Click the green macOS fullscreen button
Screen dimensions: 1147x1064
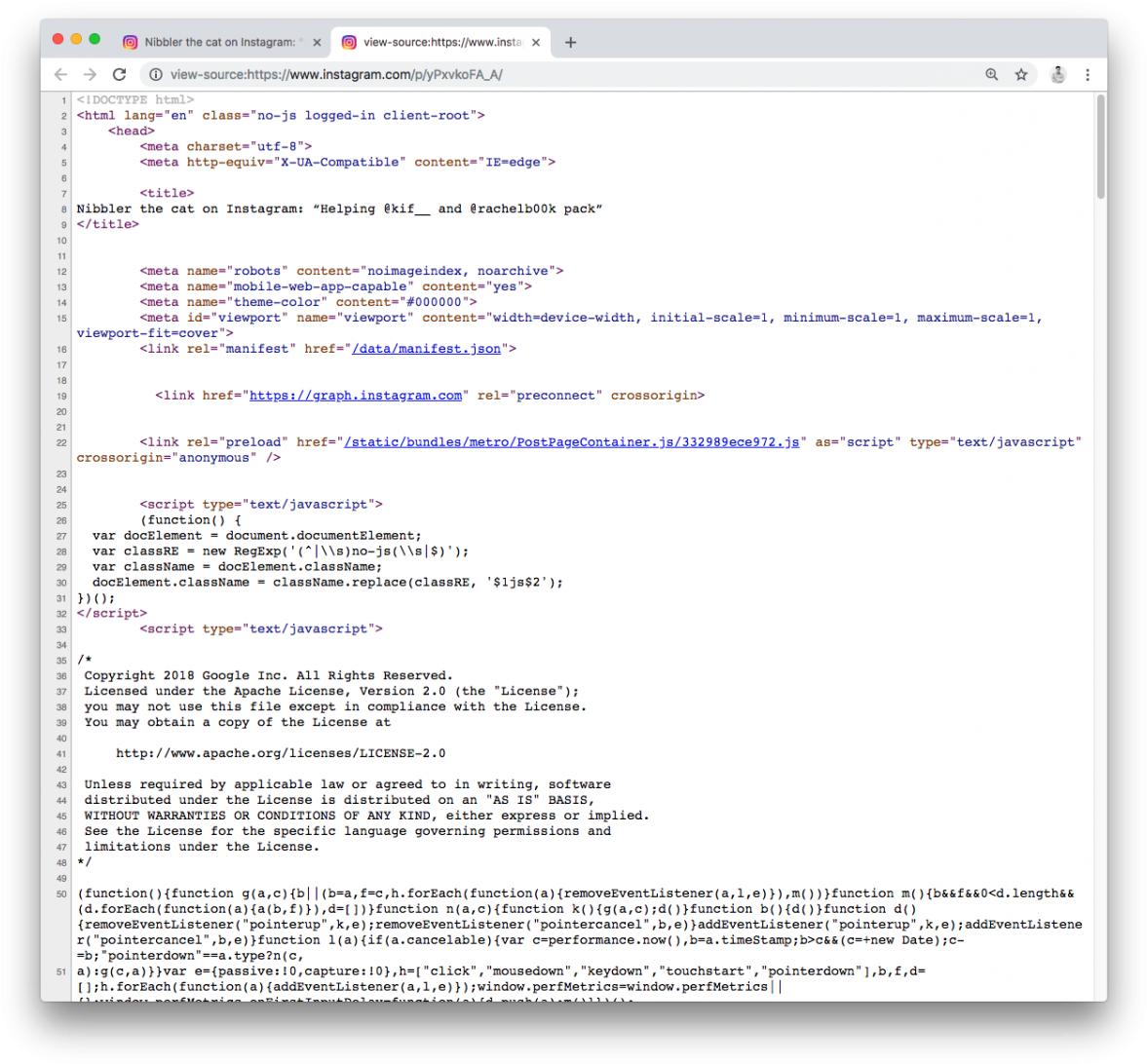coord(95,39)
